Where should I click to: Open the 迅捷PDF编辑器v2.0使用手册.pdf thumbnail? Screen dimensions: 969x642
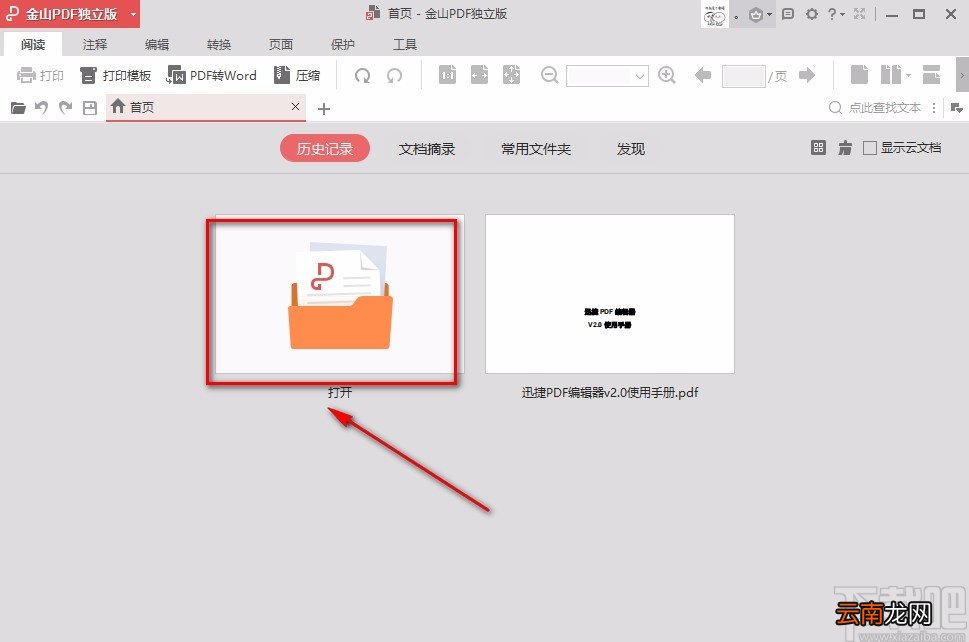[x=610, y=294]
